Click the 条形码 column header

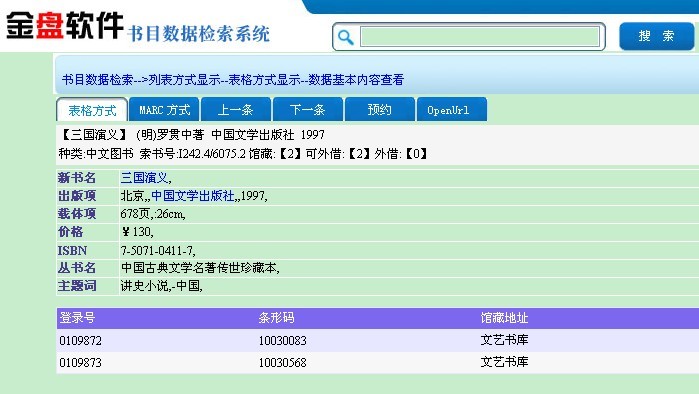pyautogui.click(x=276, y=318)
